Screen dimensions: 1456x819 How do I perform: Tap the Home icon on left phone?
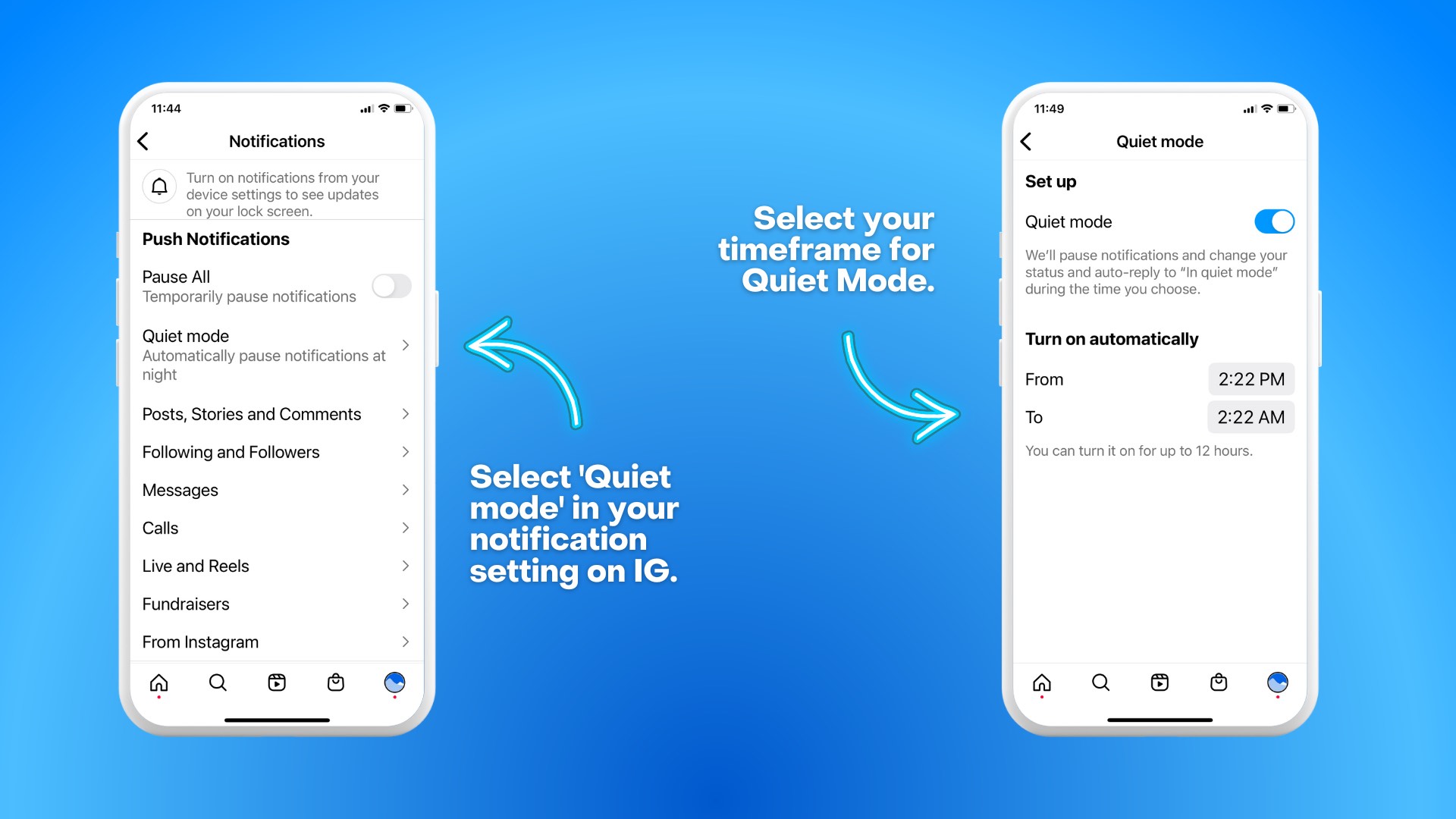[x=161, y=682]
